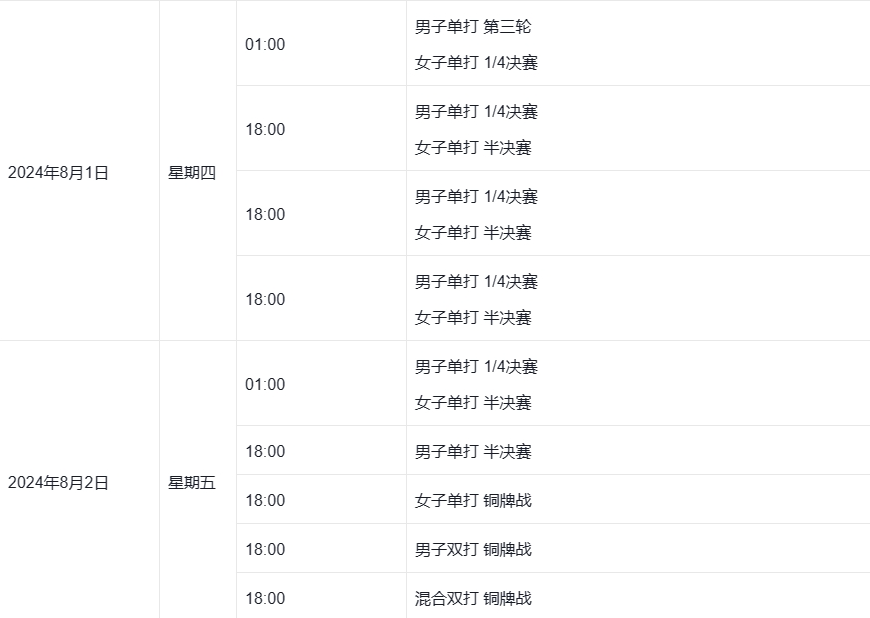This screenshot has height=618, width=870.
Task: Select the 男子单打 第三轮 event text
Action: 473,27
